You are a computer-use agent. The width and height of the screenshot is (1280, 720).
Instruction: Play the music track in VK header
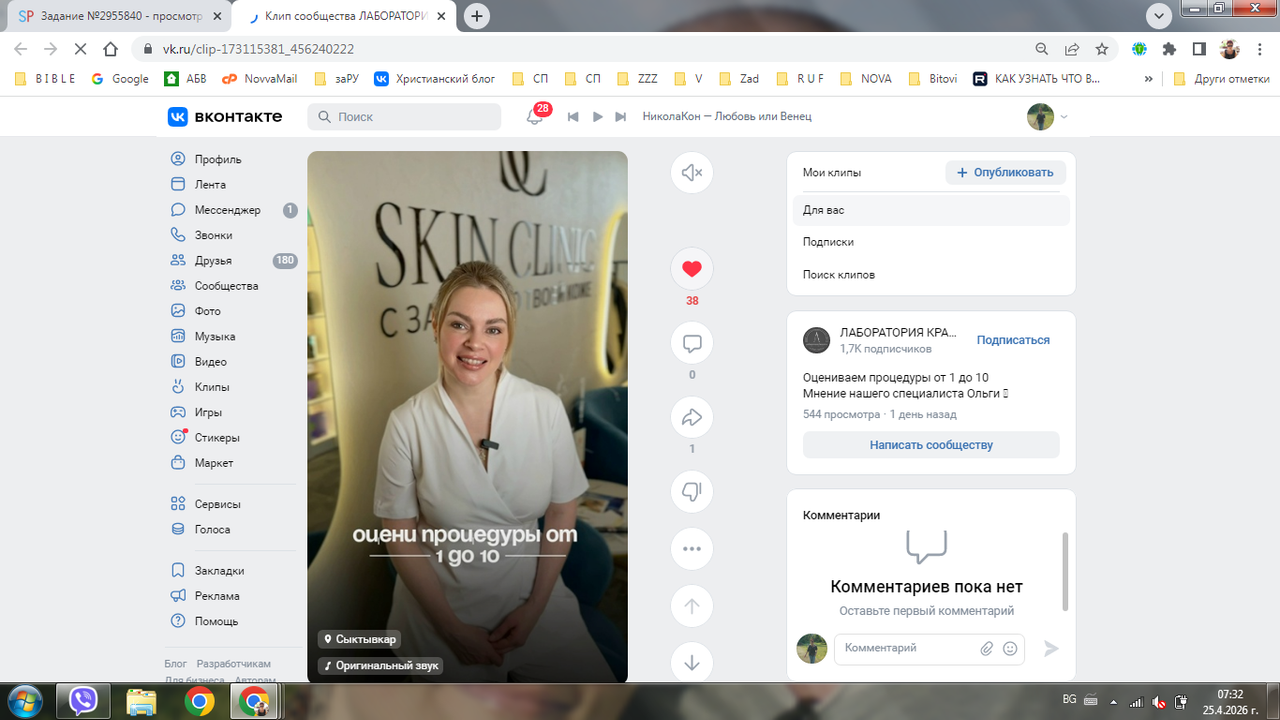pos(597,117)
